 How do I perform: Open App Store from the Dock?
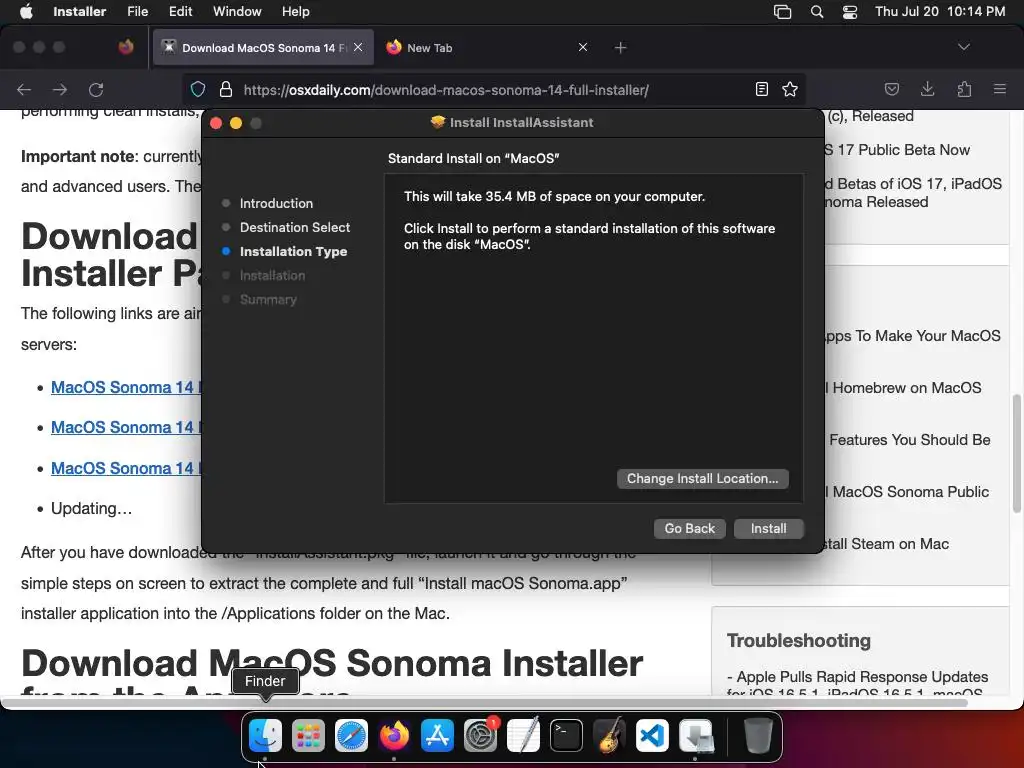click(x=437, y=735)
